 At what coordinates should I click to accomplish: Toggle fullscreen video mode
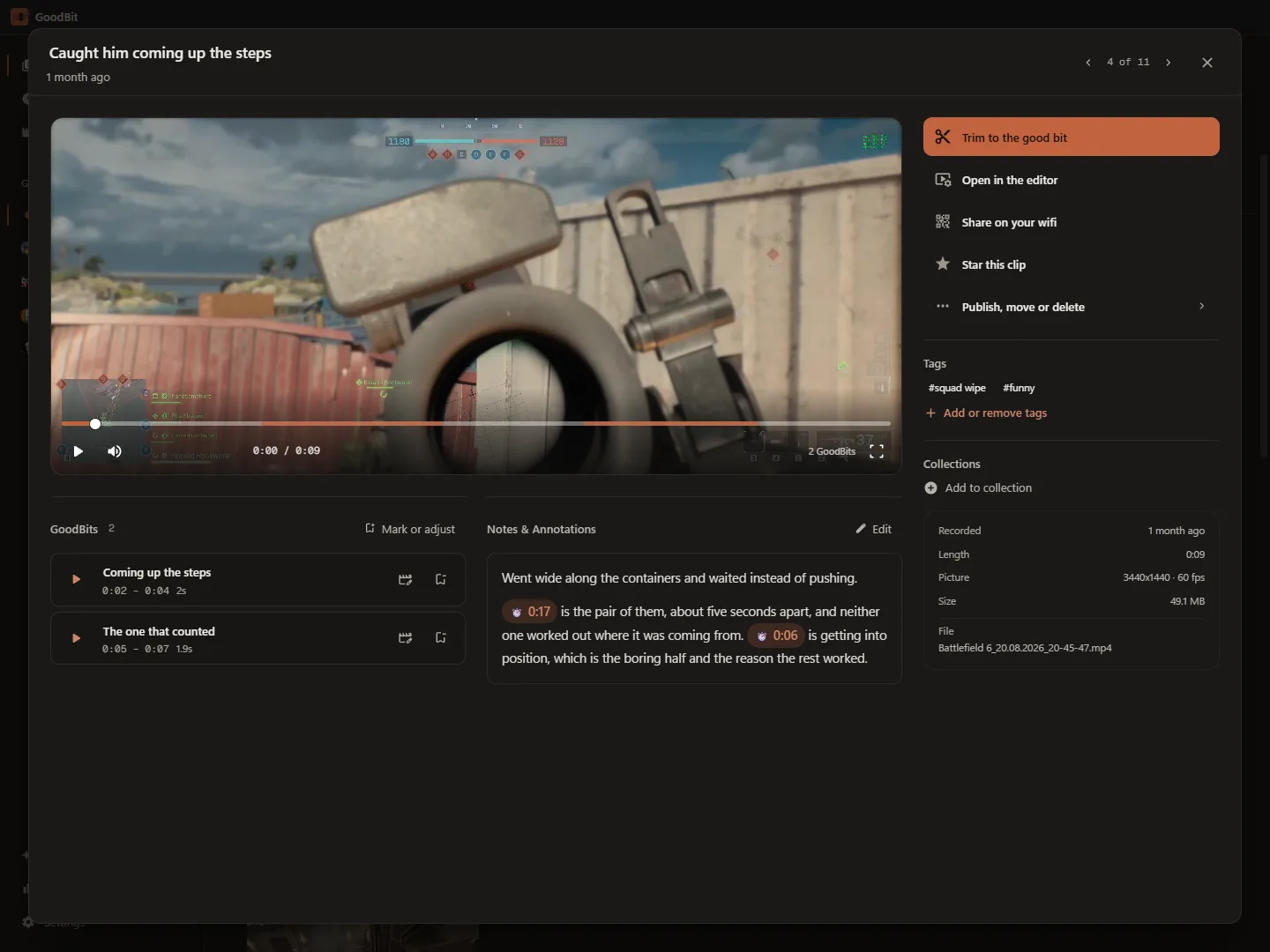coord(877,451)
